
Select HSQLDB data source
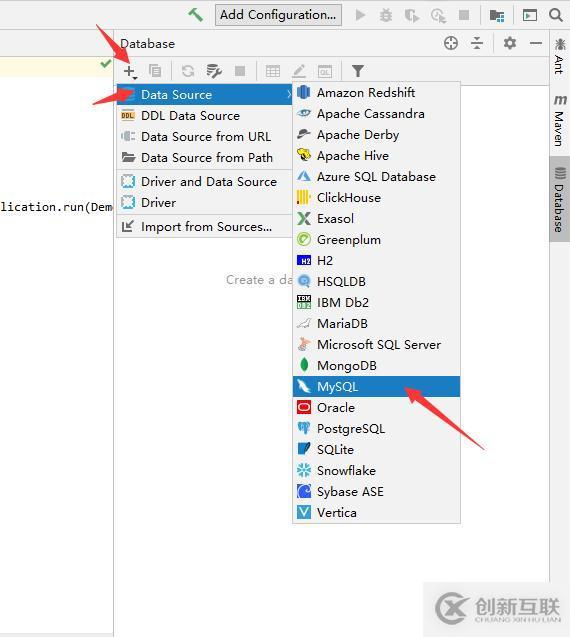(376, 282)
